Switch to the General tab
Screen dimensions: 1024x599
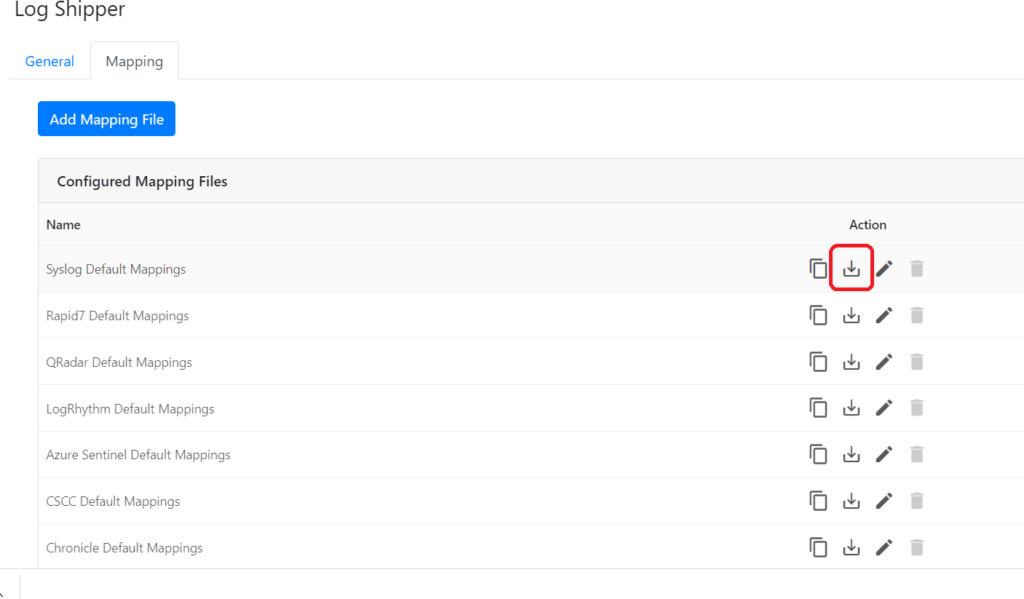pos(50,61)
